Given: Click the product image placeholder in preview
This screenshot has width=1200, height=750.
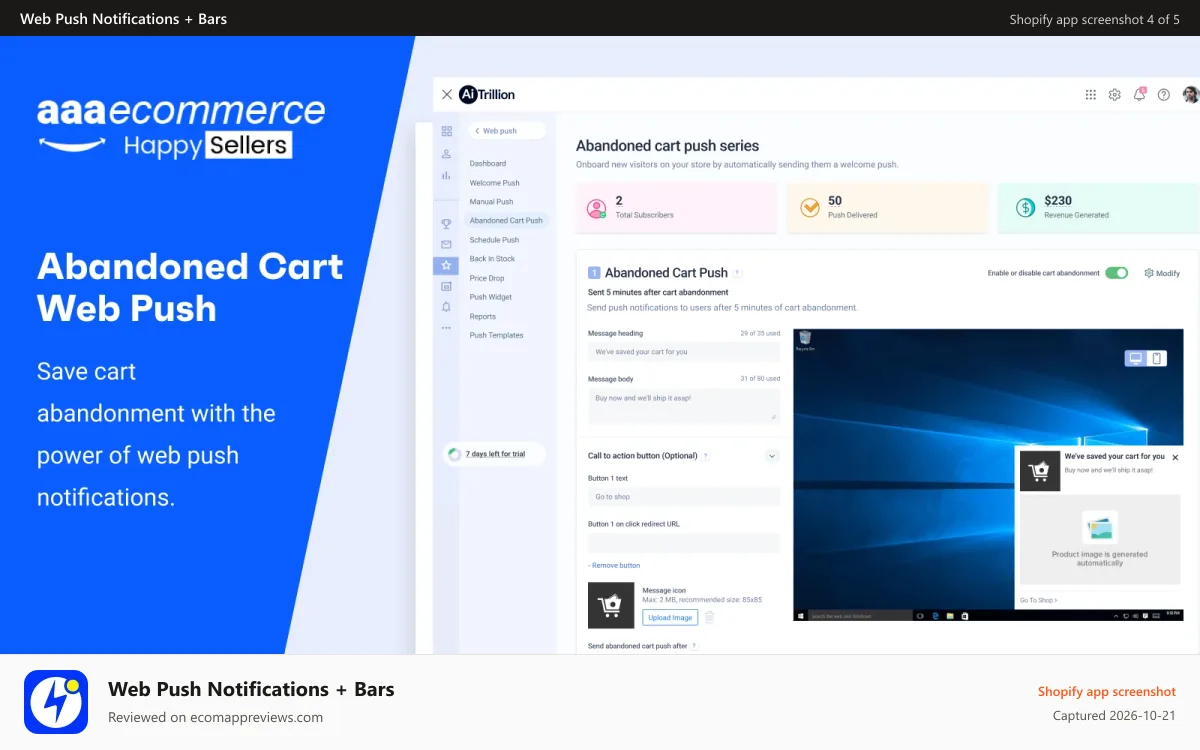Looking at the screenshot, I should [x=1100, y=541].
